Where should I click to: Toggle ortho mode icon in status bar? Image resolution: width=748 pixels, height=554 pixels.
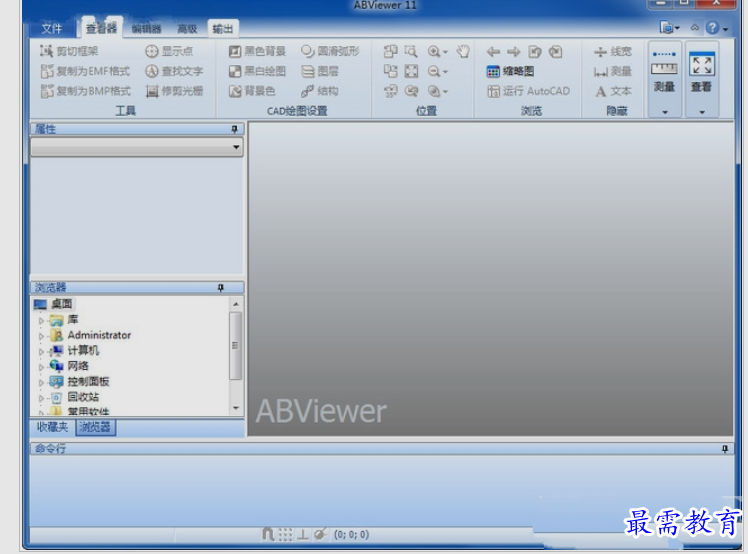pos(302,534)
